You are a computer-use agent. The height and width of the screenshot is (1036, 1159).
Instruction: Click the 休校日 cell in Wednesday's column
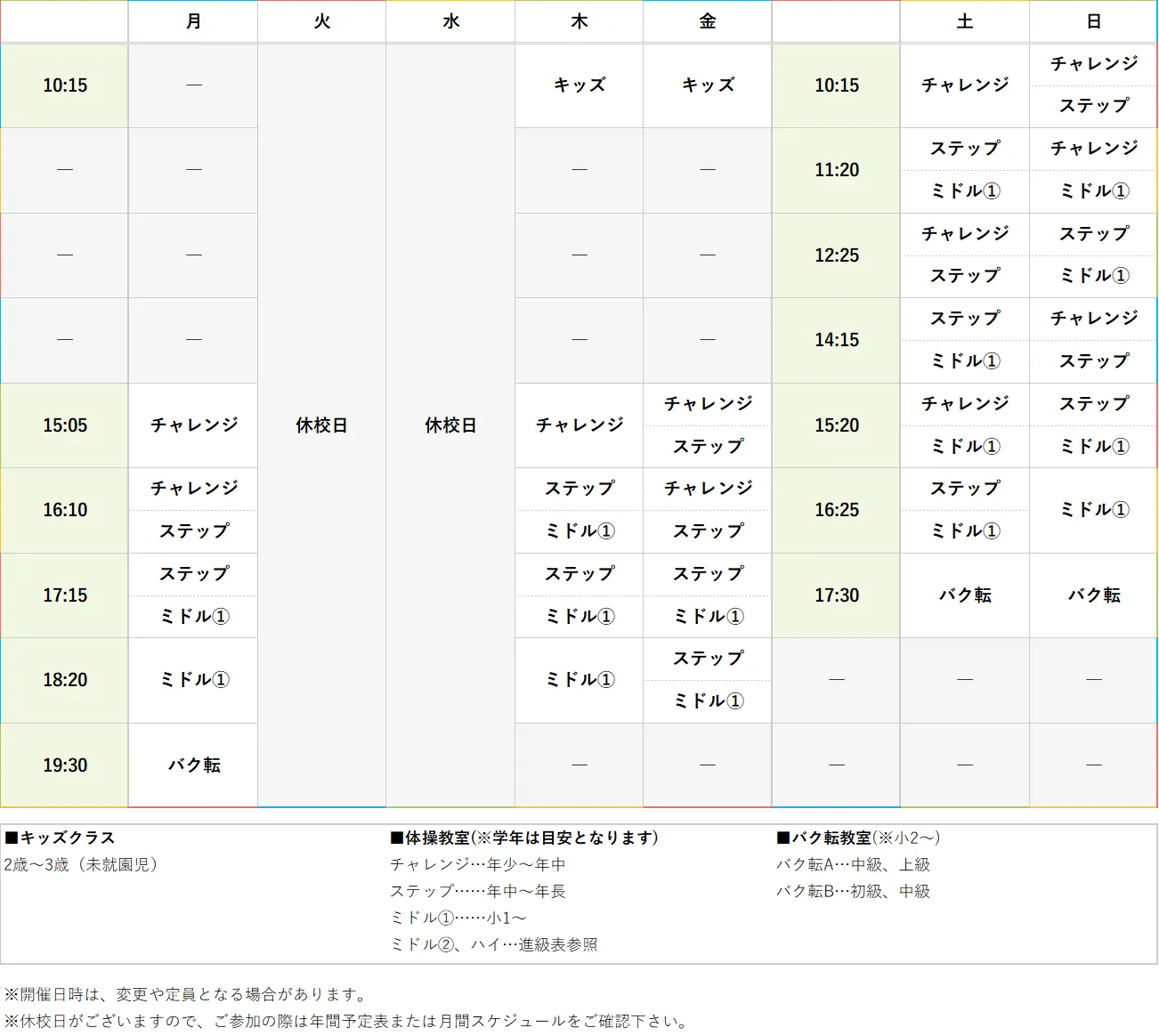point(450,425)
